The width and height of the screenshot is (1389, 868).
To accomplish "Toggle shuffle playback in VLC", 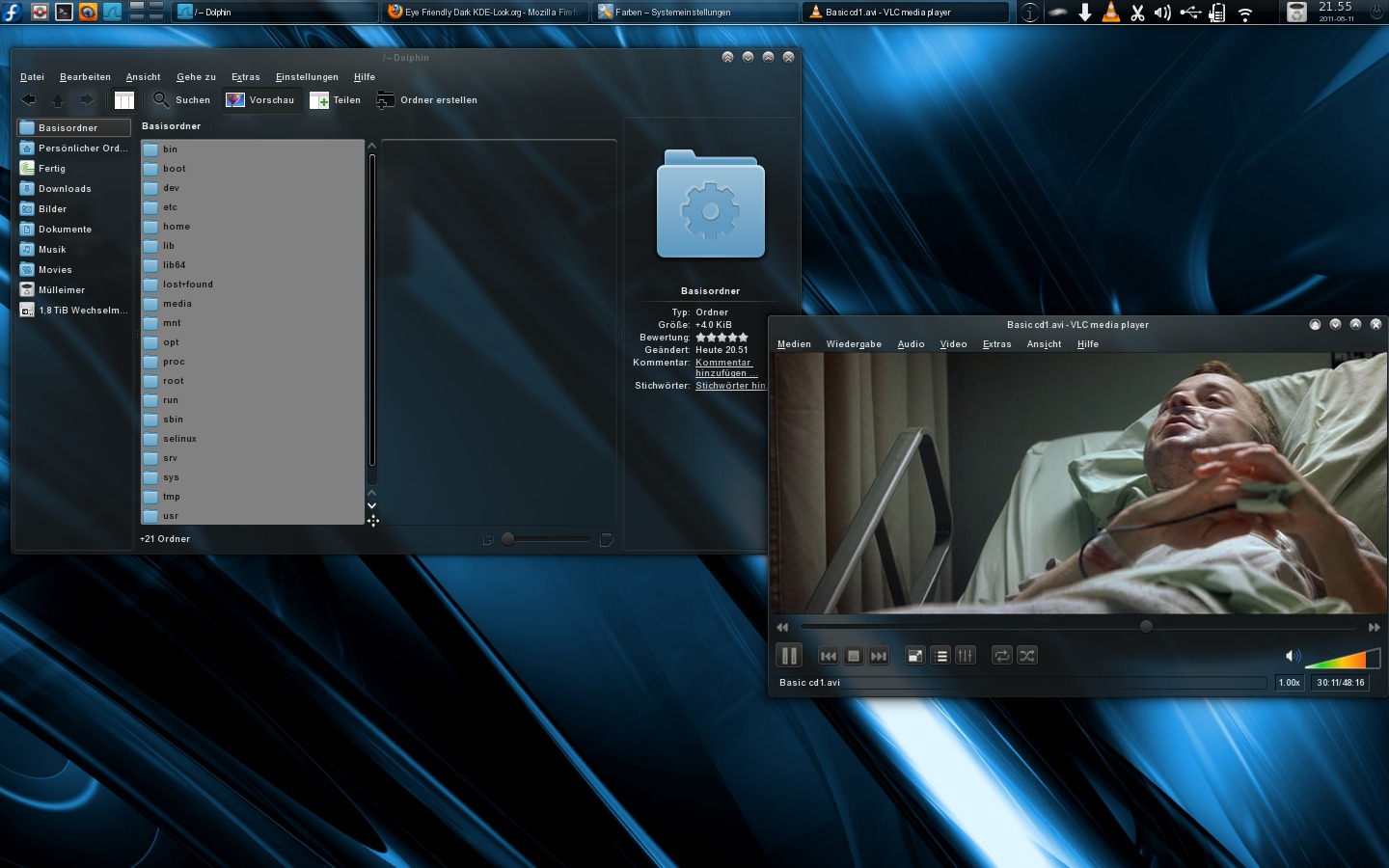I will pos(1027,656).
